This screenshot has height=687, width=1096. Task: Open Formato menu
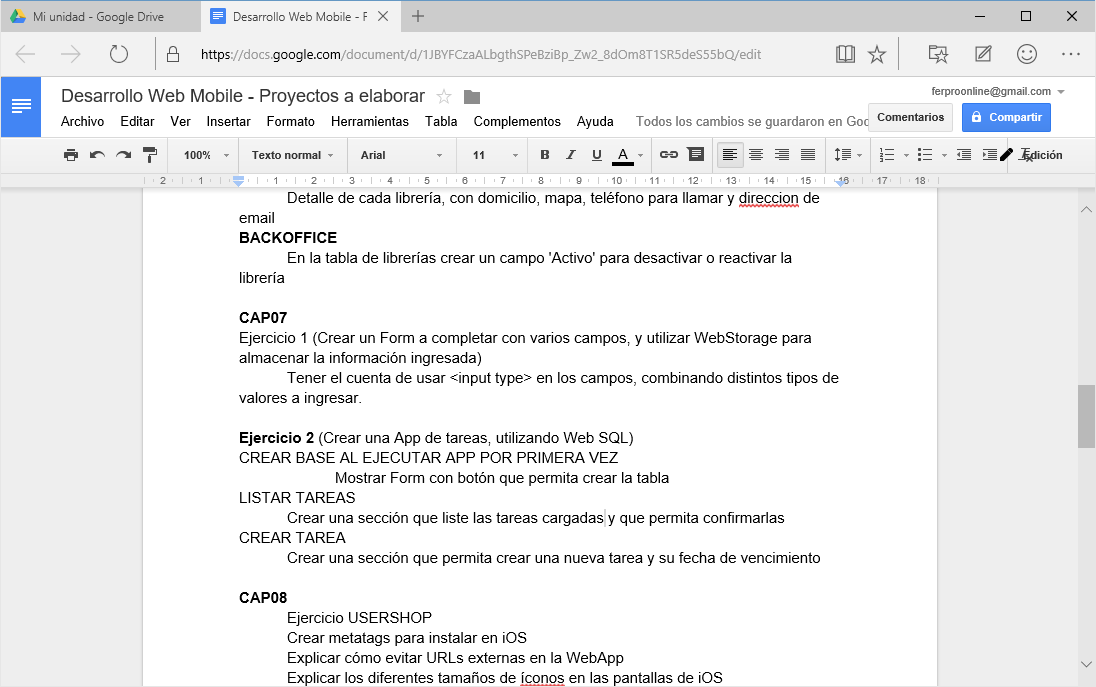(291, 122)
